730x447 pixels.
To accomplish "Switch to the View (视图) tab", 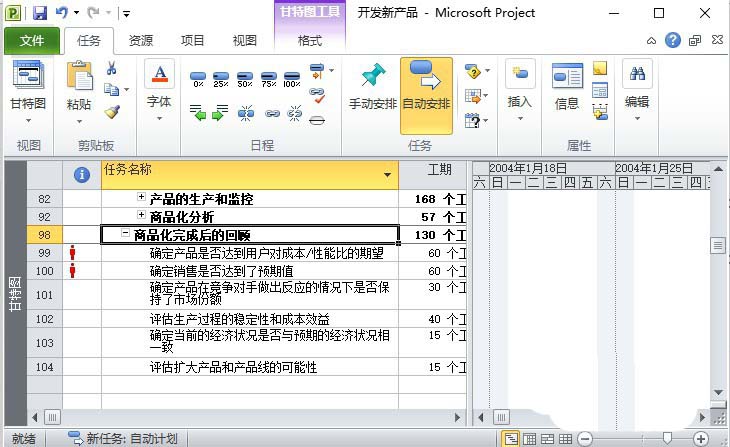I will click(x=244, y=41).
